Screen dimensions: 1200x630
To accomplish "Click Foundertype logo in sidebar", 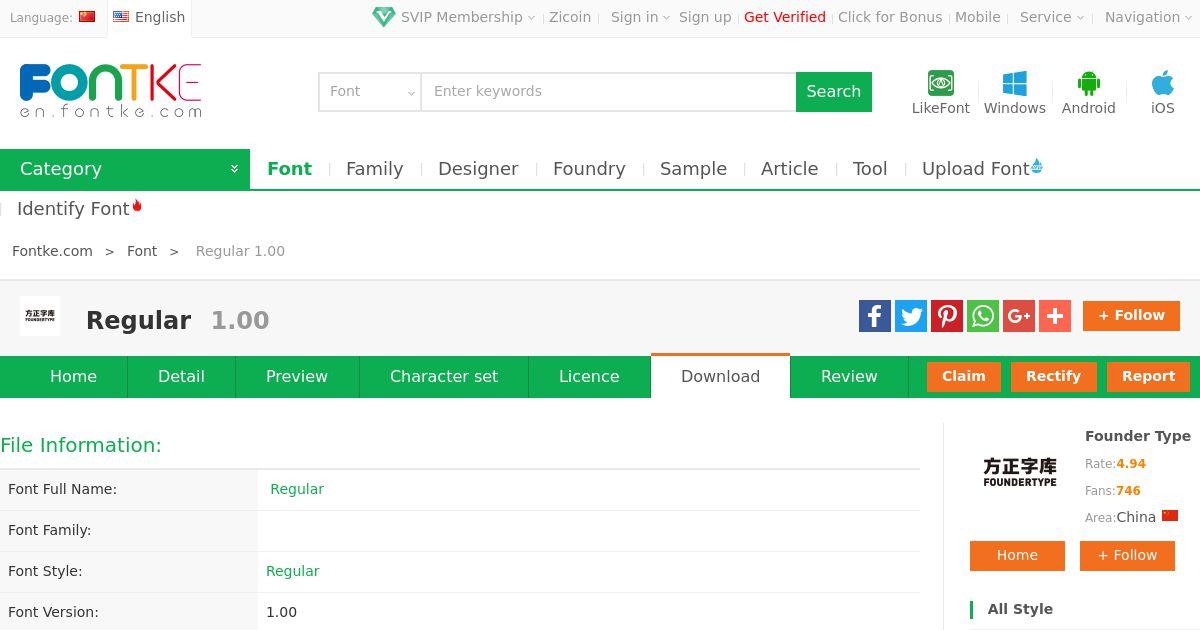I will [1020, 472].
